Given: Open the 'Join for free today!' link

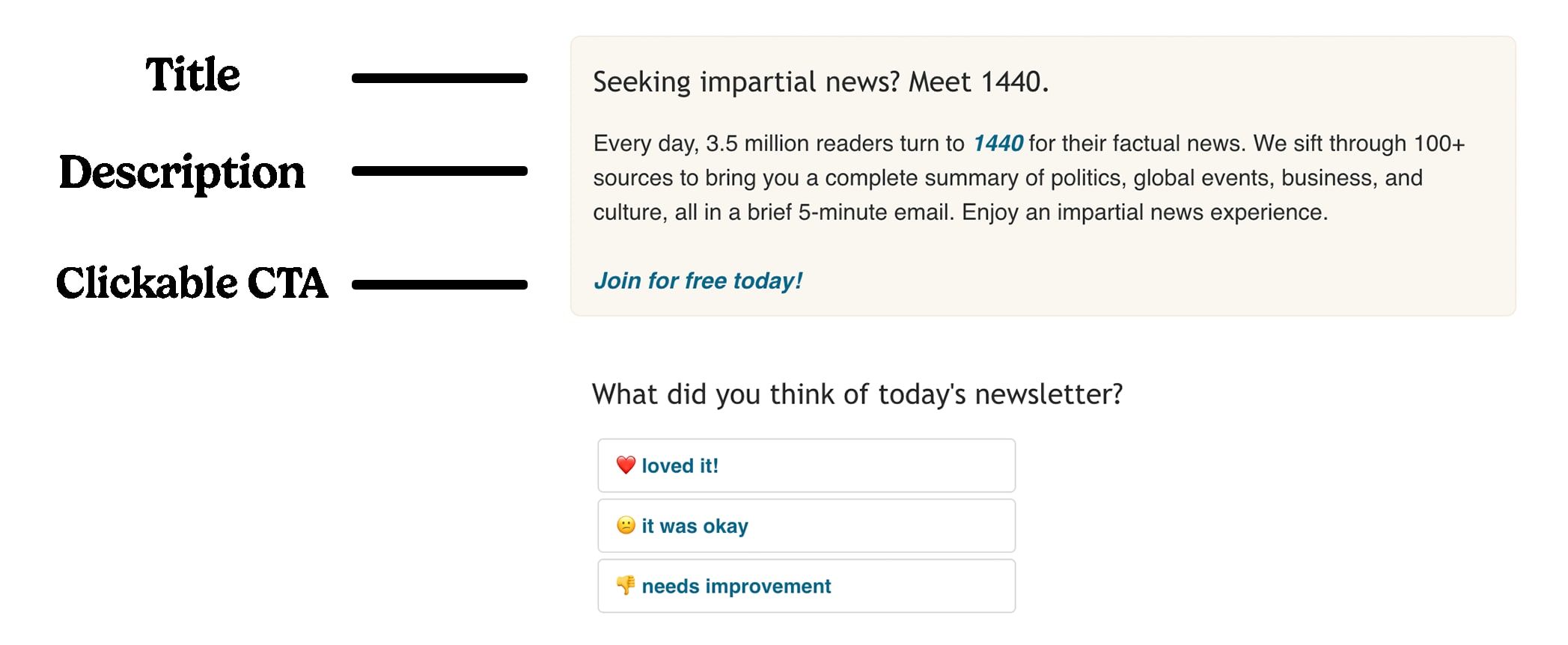Looking at the screenshot, I should (698, 281).
